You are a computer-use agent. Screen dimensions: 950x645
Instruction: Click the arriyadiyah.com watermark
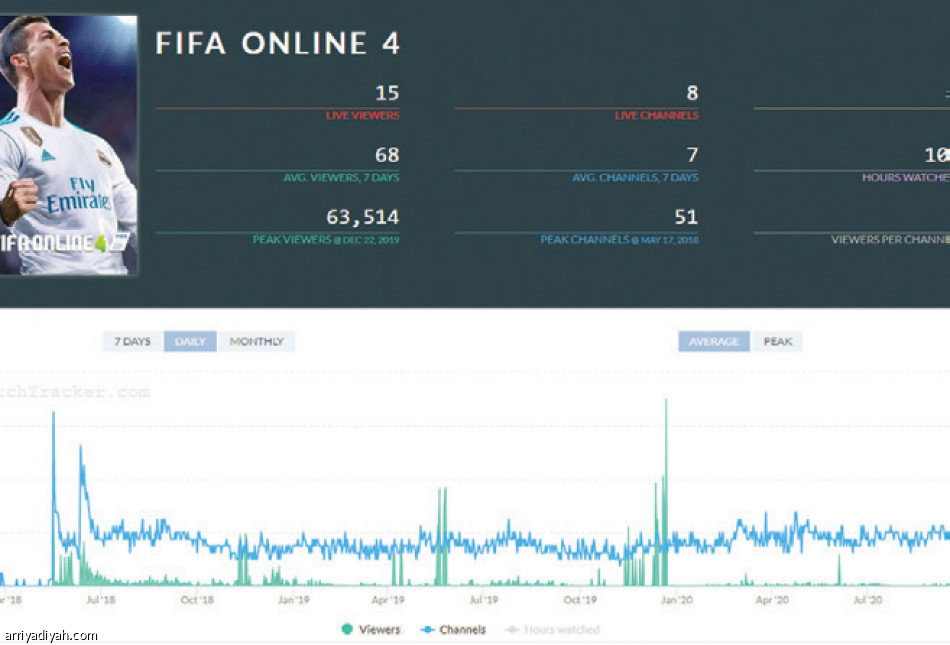pos(51,635)
